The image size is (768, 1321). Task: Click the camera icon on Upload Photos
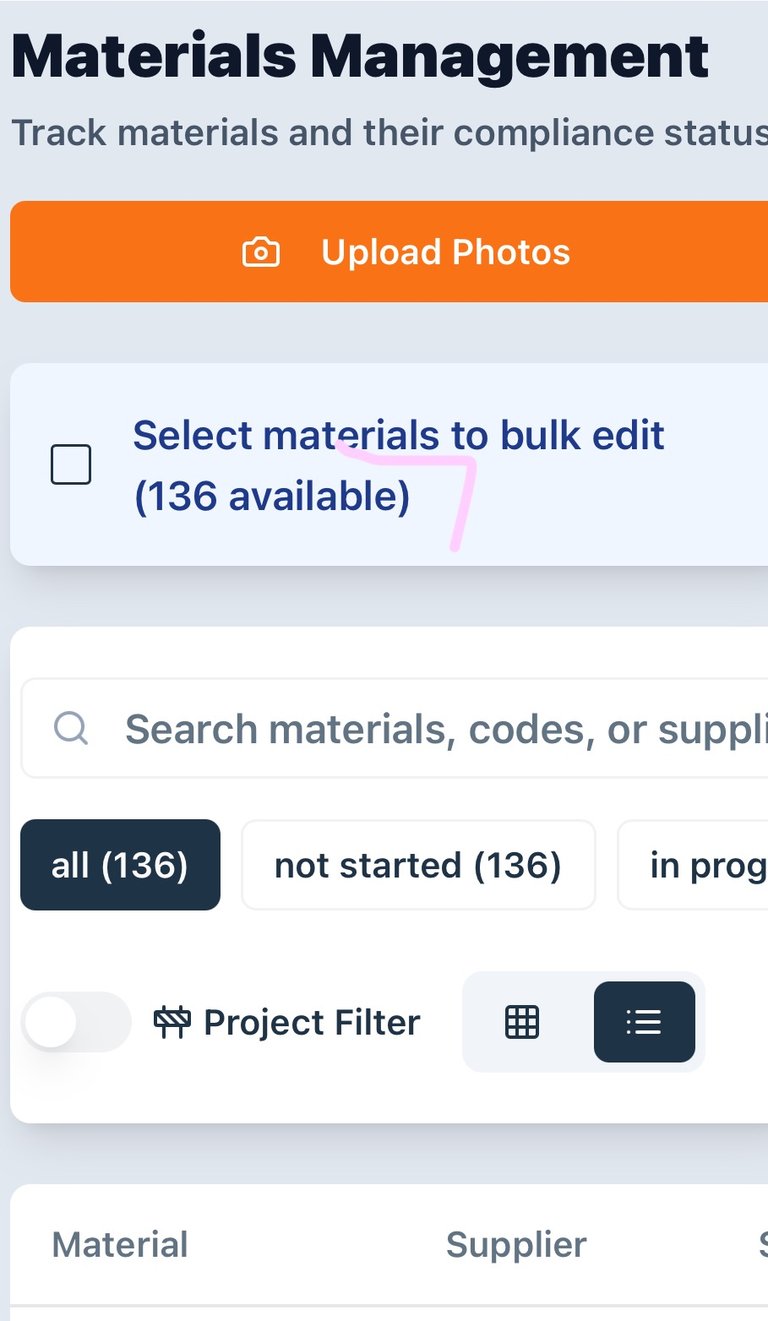[x=261, y=252]
